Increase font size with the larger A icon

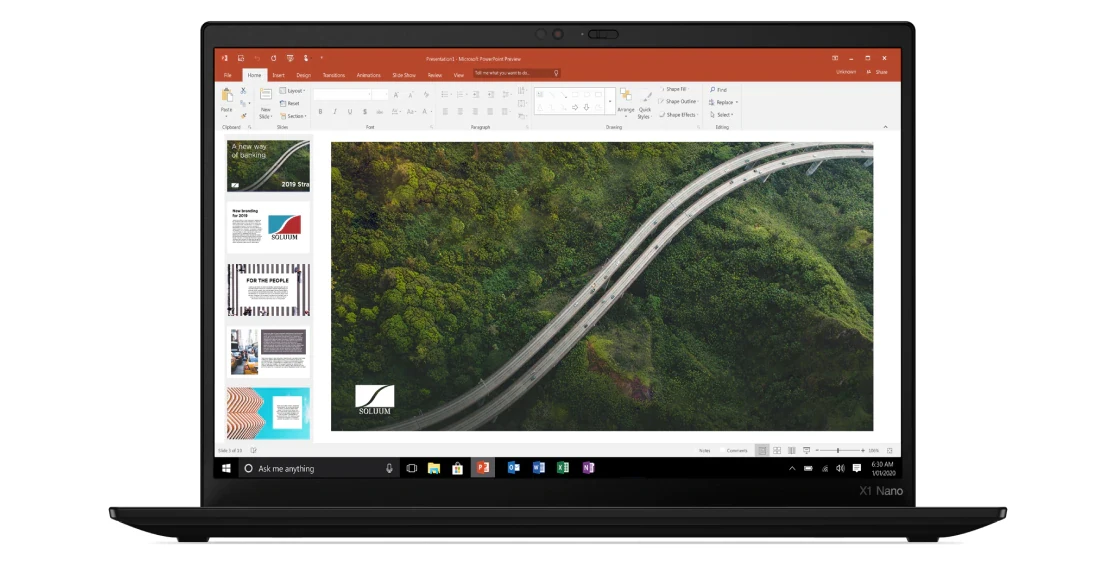pyautogui.click(x=396, y=95)
